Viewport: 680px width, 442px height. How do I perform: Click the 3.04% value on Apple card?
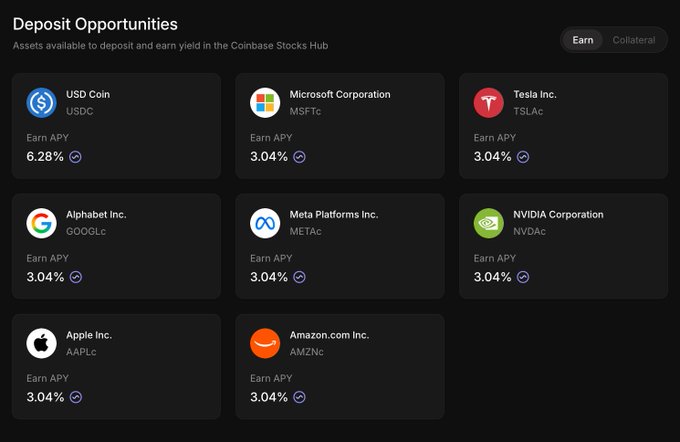pyautogui.click(x=45, y=397)
